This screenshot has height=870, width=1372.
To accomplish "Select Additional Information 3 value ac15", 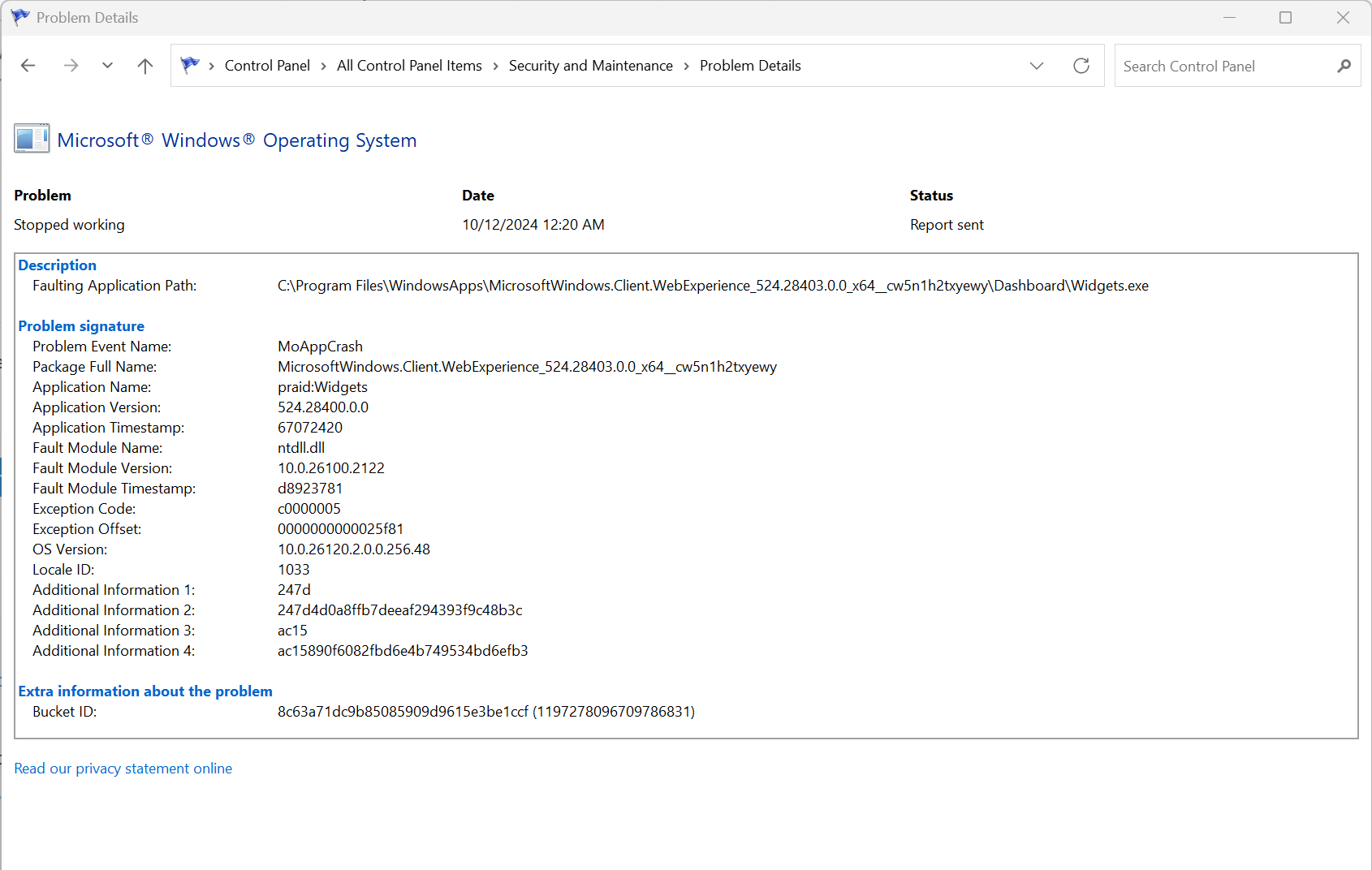I will [292, 631].
